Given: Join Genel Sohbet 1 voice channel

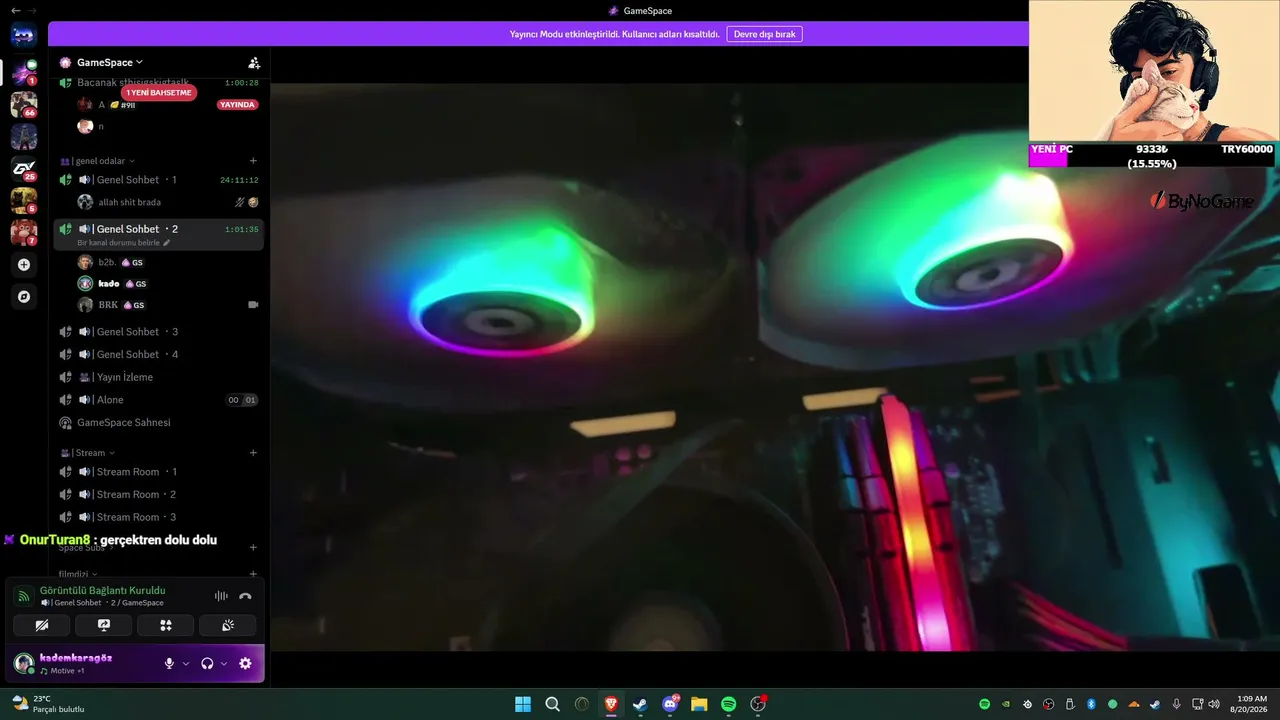Looking at the screenshot, I should [x=159, y=180].
